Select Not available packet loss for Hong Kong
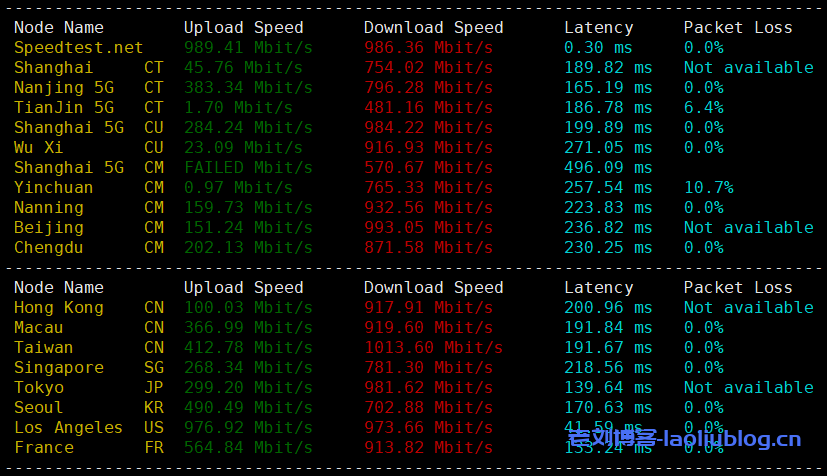The width and height of the screenshot is (827, 476). pyautogui.click(x=748, y=308)
